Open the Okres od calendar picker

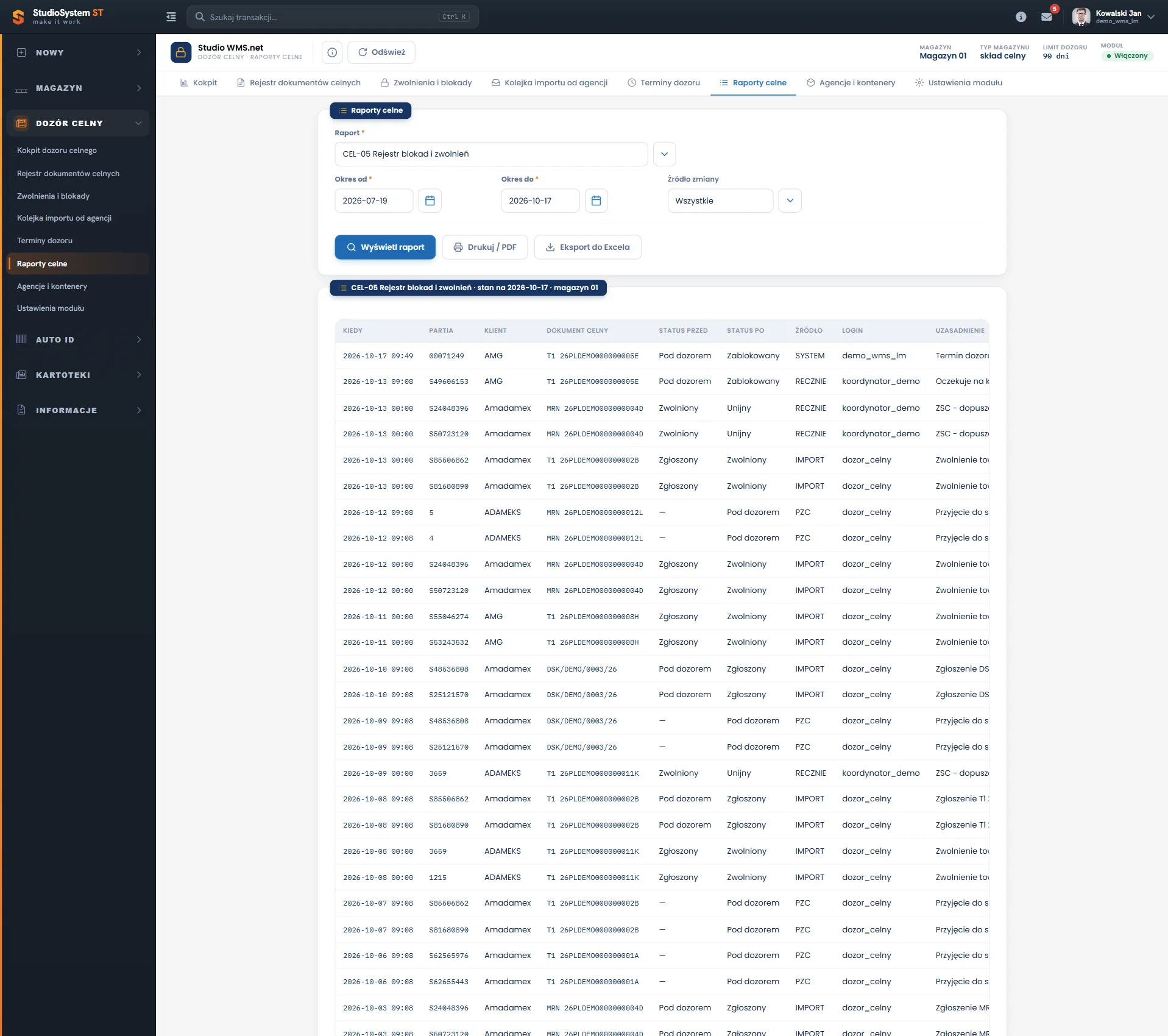click(430, 200)
